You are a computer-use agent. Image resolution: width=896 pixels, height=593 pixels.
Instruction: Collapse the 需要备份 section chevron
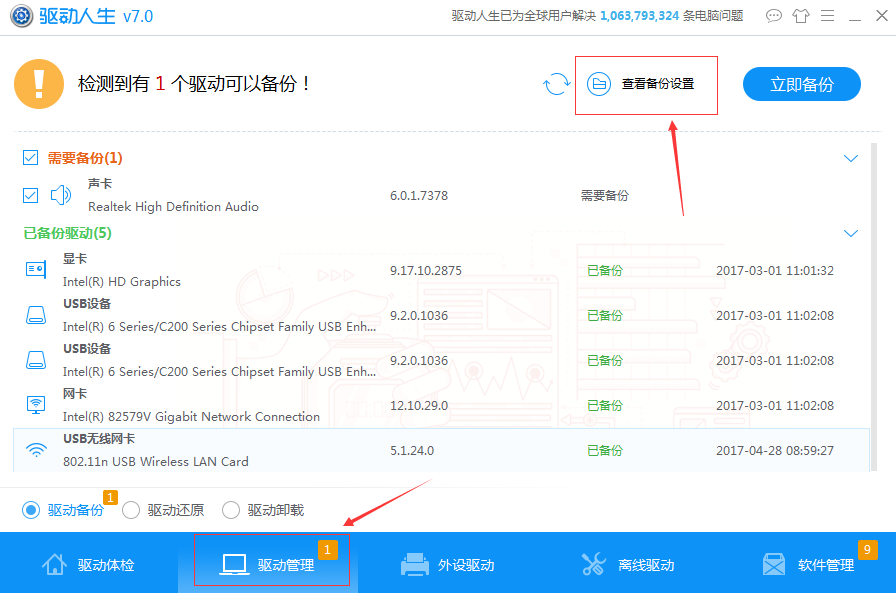click(851, 158)
